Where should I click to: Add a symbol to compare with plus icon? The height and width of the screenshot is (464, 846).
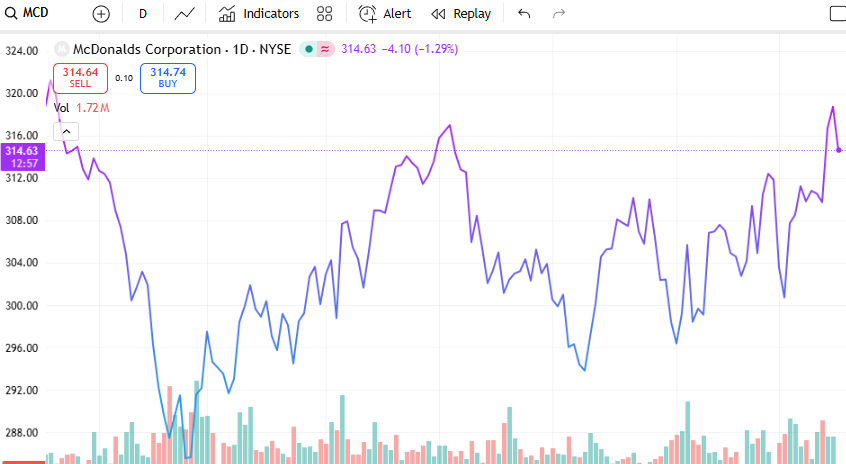tap(101, 14)
